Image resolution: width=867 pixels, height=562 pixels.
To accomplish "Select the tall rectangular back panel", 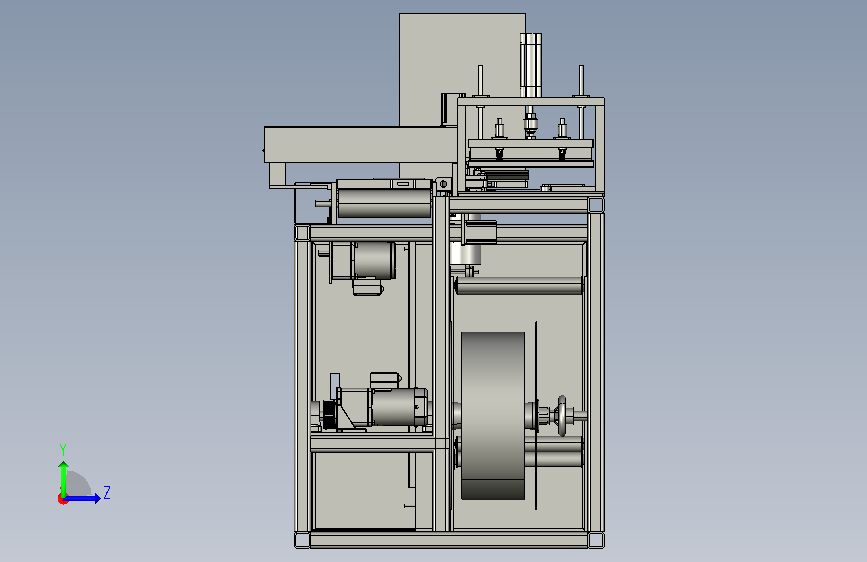I will [462, 70].
